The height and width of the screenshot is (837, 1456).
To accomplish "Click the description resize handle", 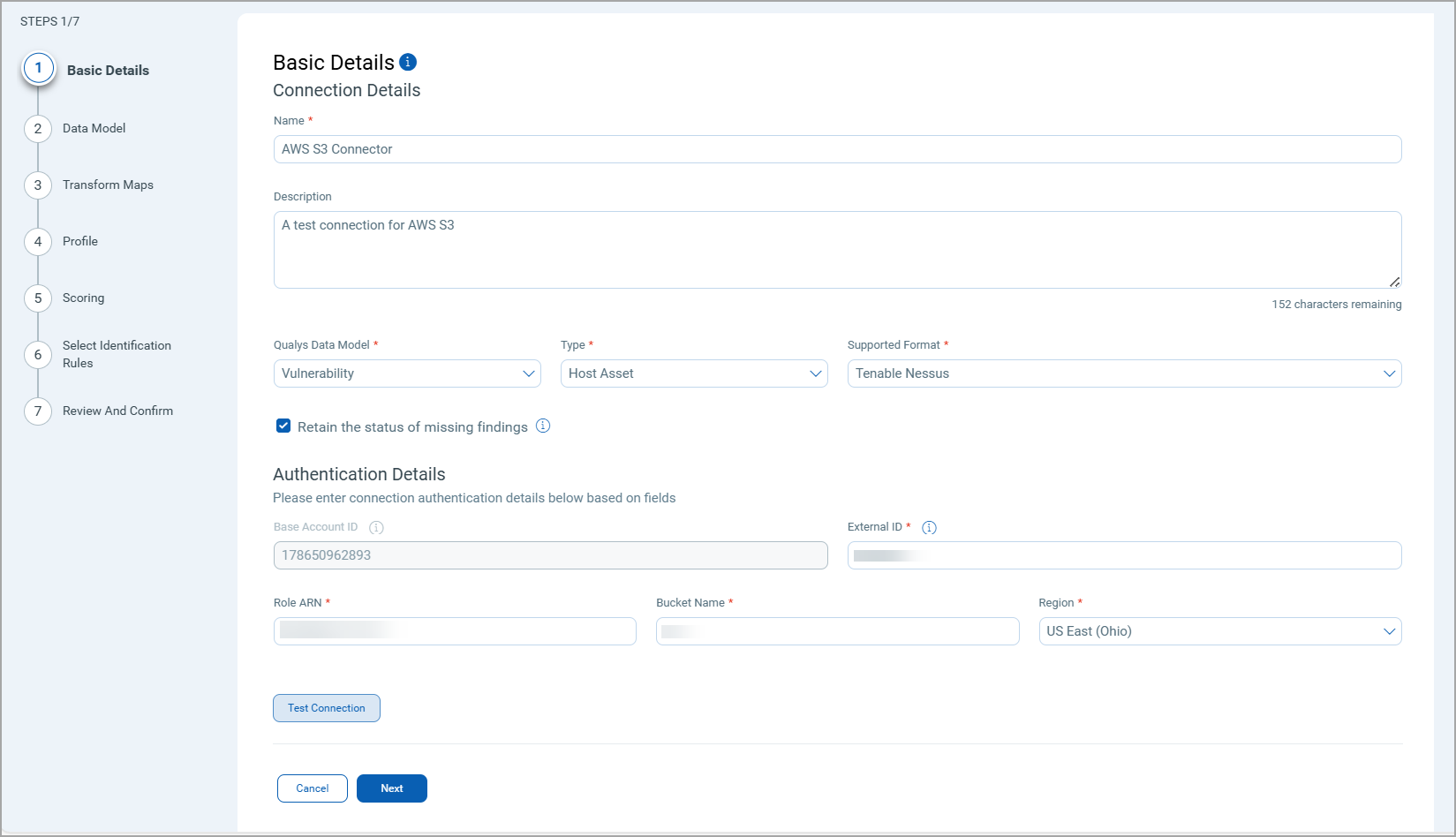I will coord(1394,282).
